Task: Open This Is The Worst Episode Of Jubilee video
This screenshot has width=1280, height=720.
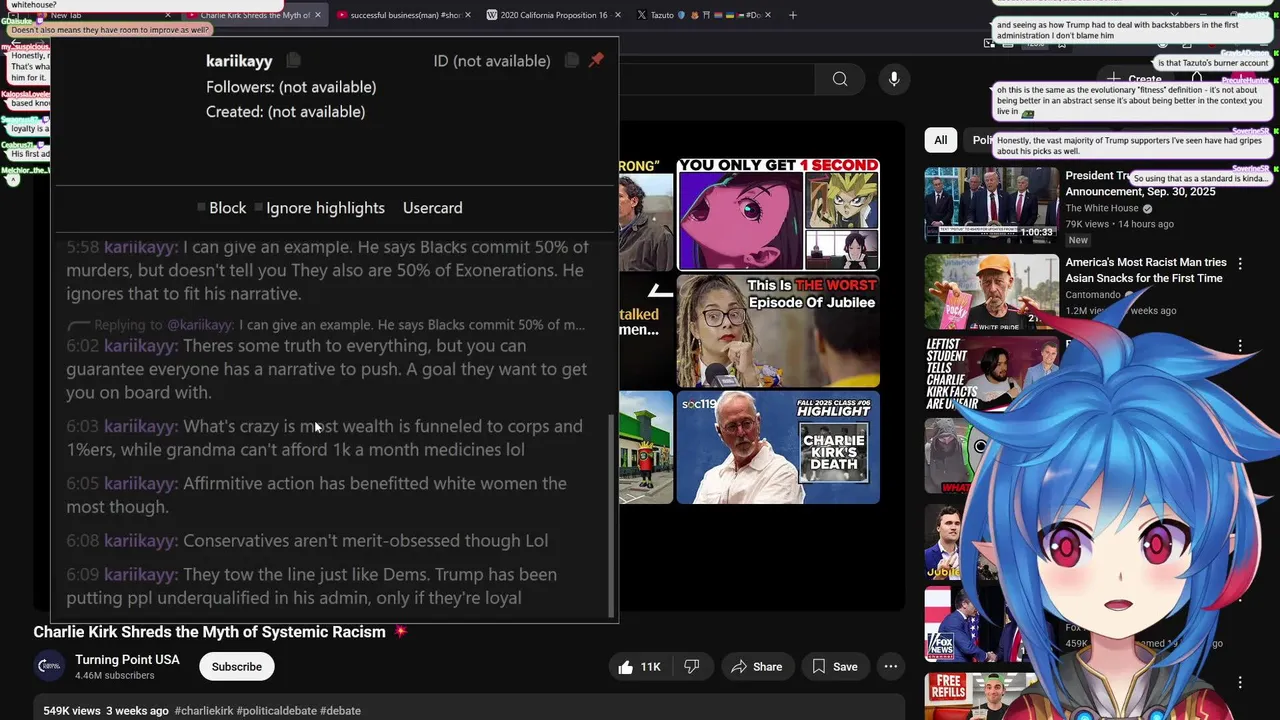Action: click(778, 331)
